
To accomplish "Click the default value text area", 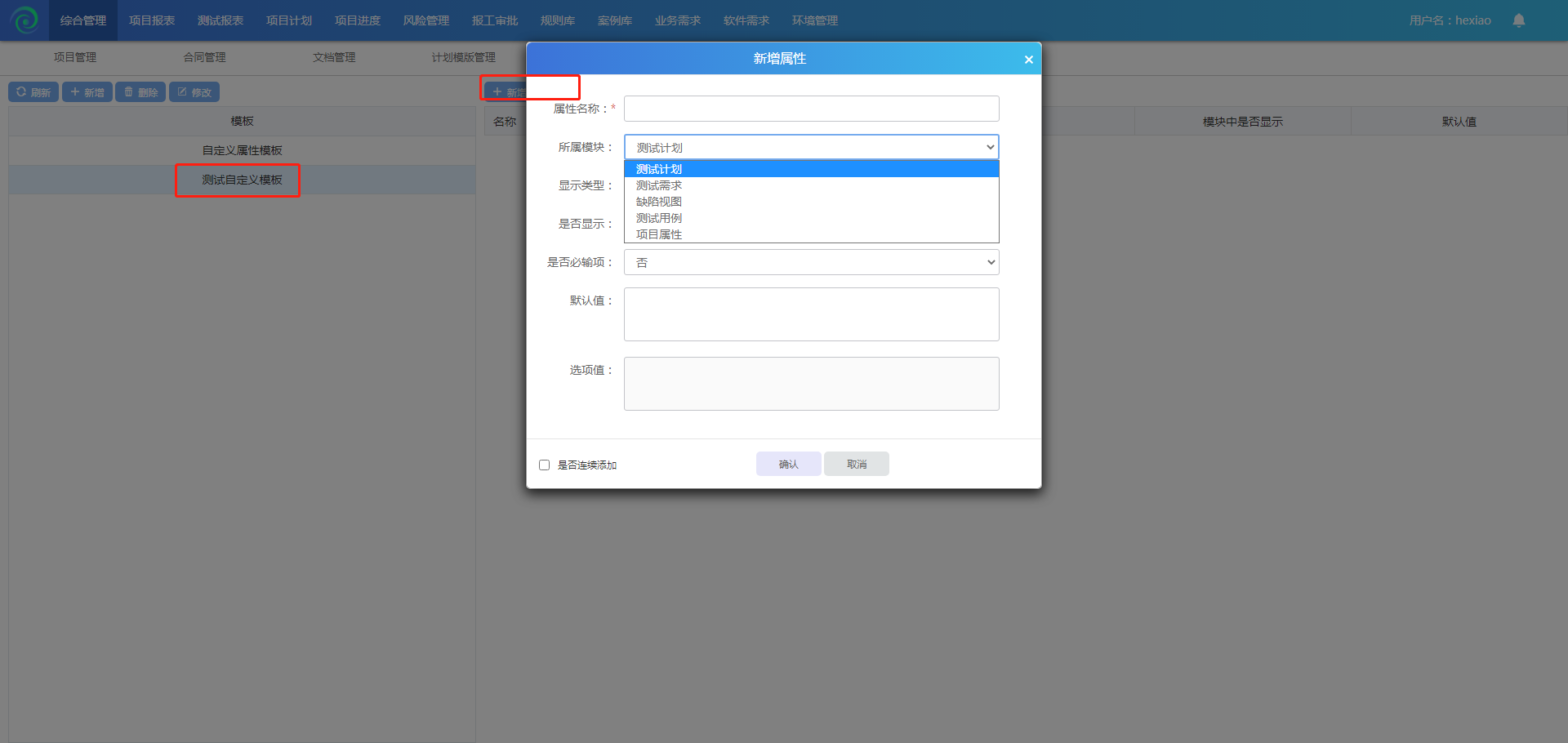I will coord(811,314).
